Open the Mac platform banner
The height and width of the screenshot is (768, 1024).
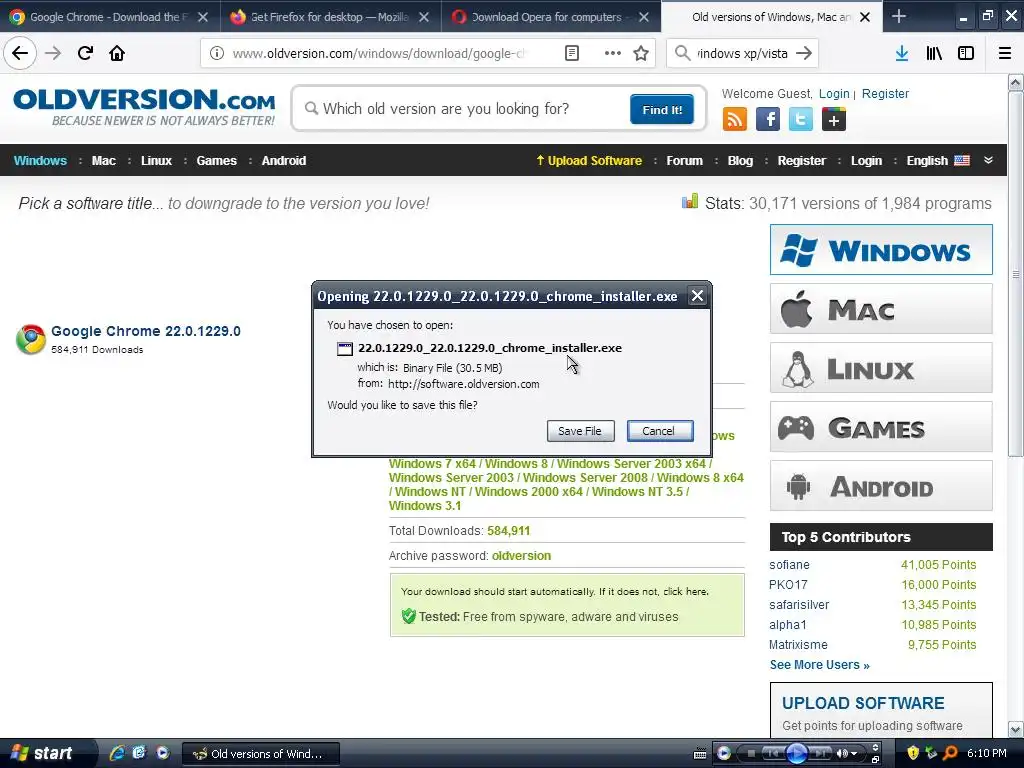coord(881,309)
